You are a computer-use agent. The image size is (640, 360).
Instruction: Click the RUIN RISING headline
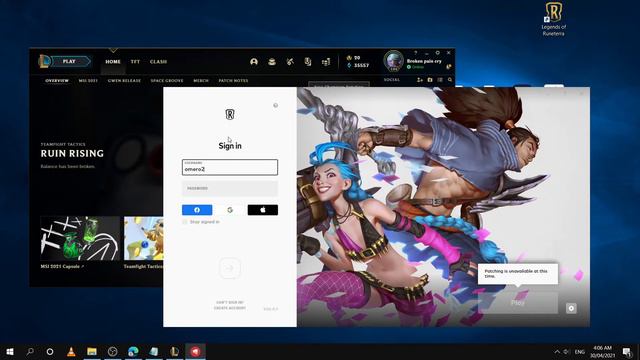72,153
